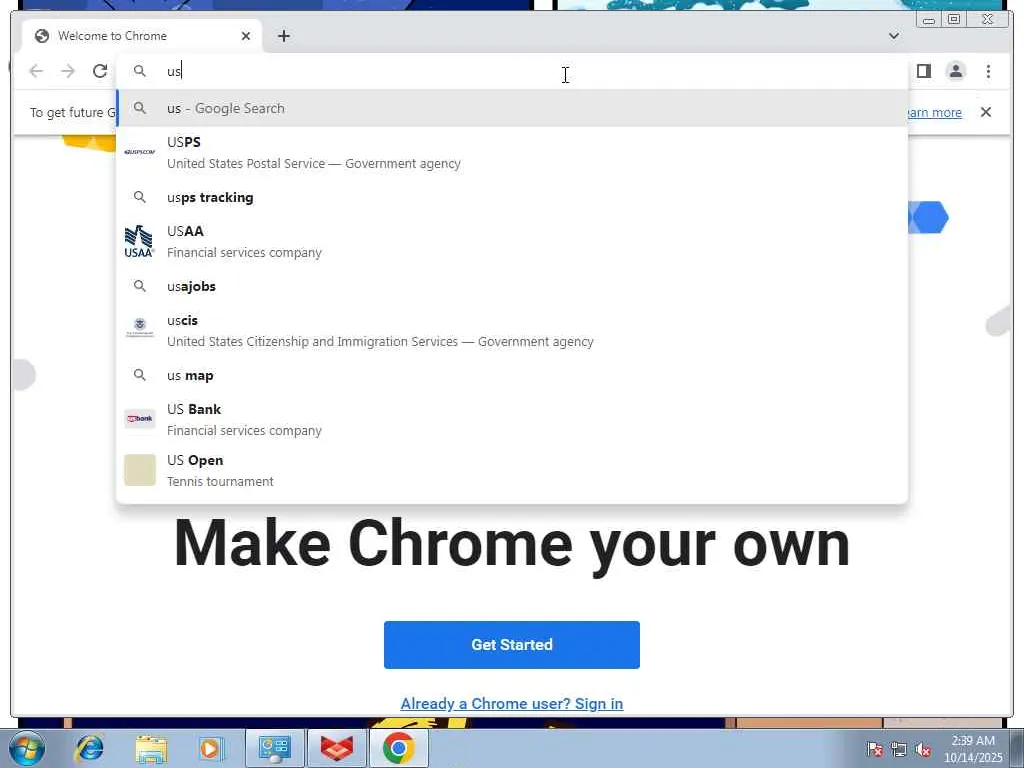Click the Get Started button
This screenshot has width=1024, height=768.
(x=512, y=645)
